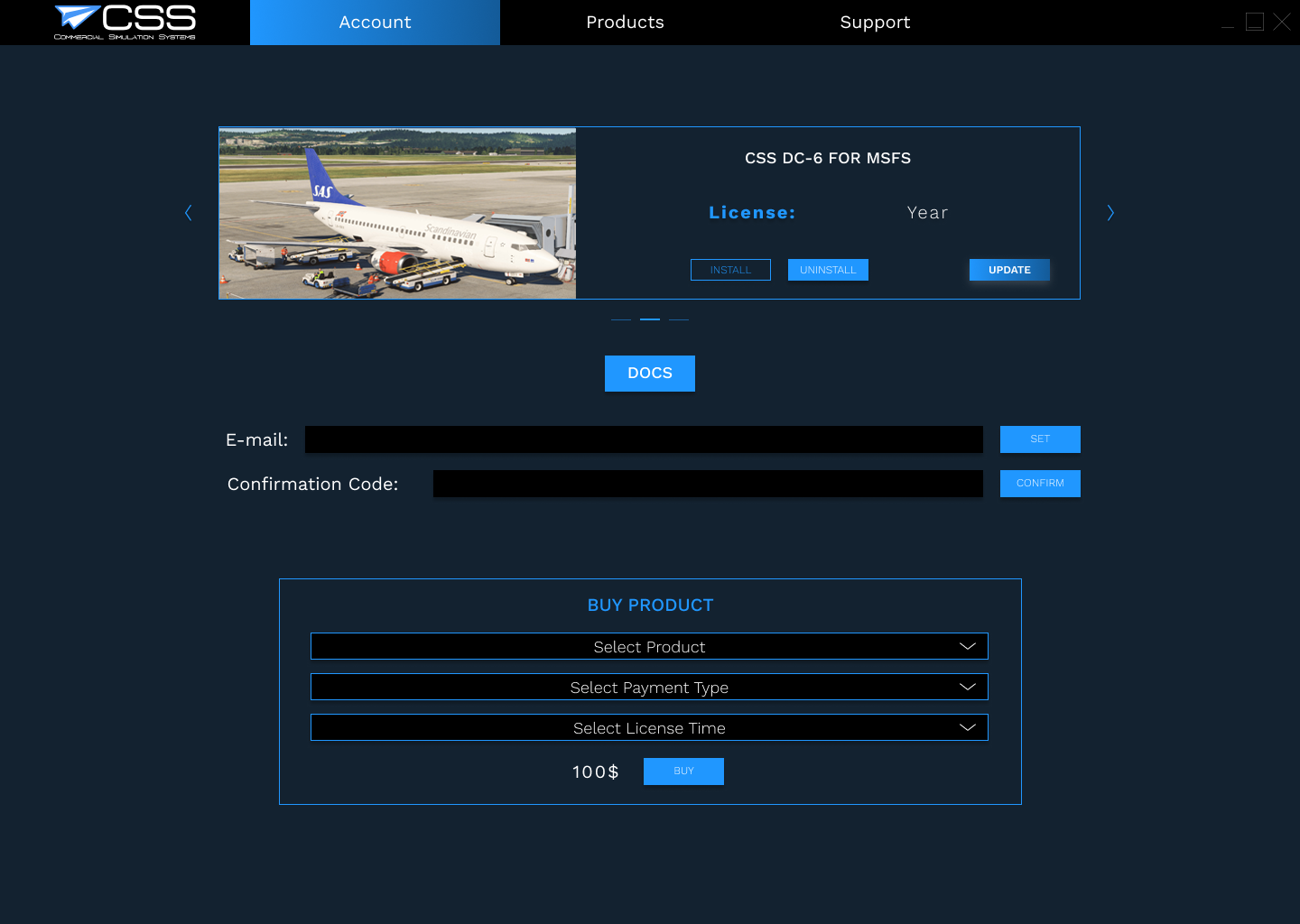Click the CSS Commercial Simulation Systems logo

[125, 23]
